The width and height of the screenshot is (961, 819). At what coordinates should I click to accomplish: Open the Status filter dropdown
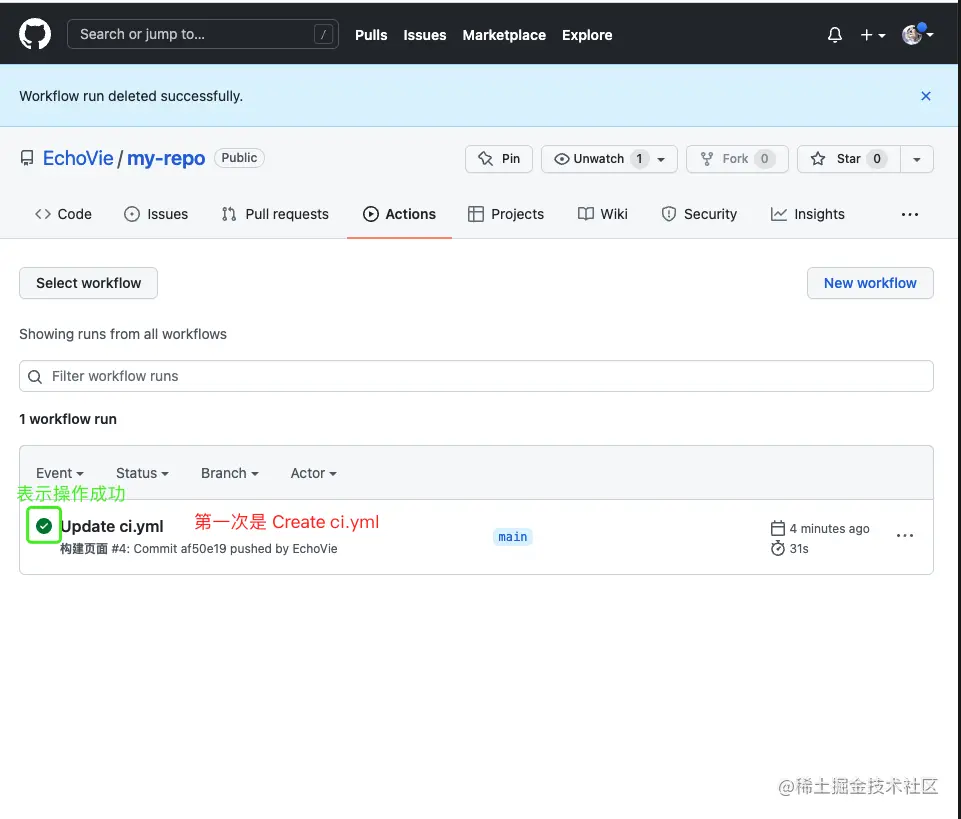pyautogui.click(x=142, y=473)
